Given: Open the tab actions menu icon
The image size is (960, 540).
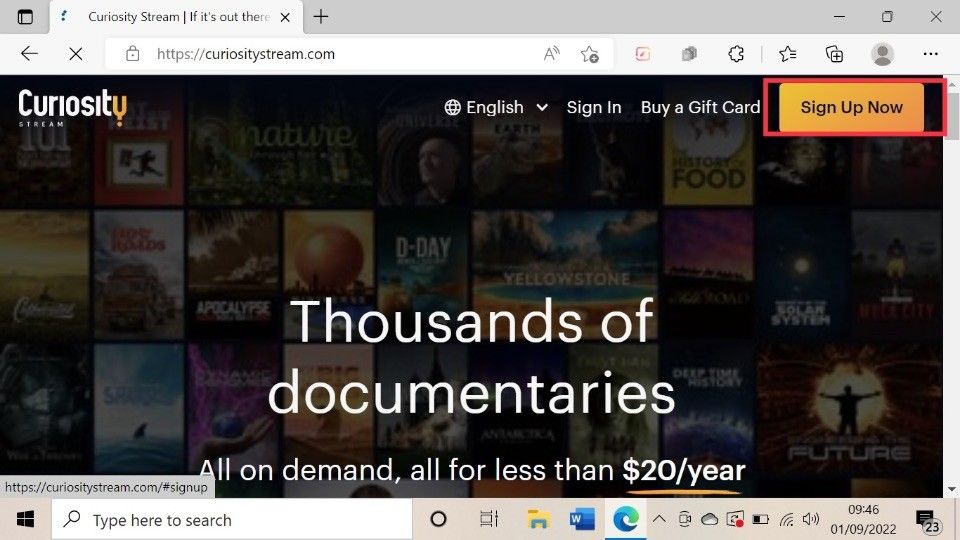Looking at the screenshot, I should click(x=25, y=17).
